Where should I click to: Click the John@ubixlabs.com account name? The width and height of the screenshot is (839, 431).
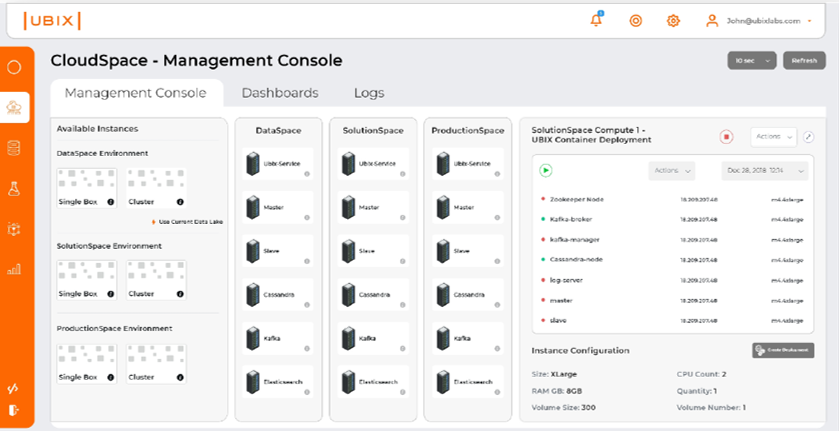(x=763, y=21)
